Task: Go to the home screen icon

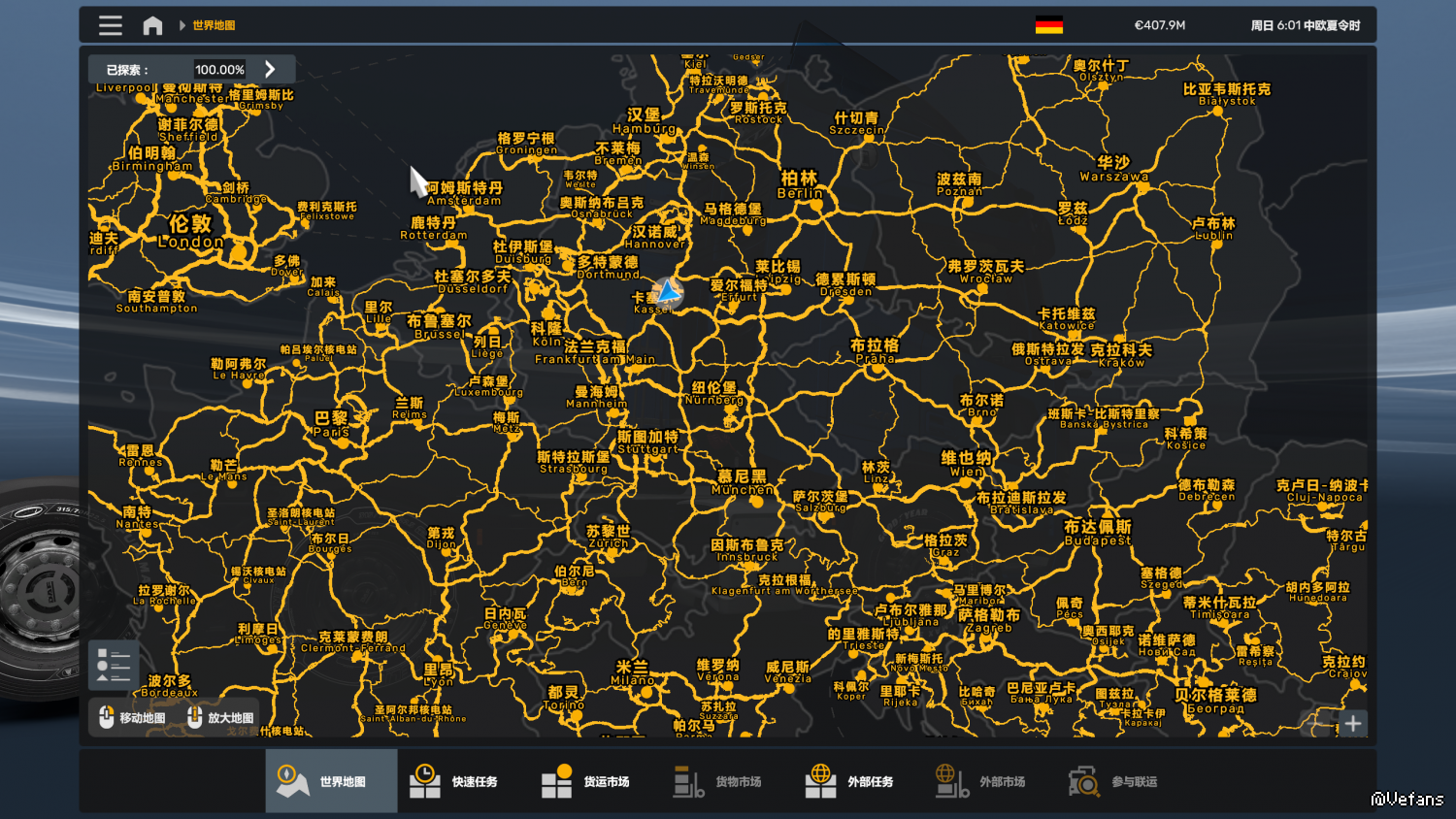Action: tap(152, 25)
